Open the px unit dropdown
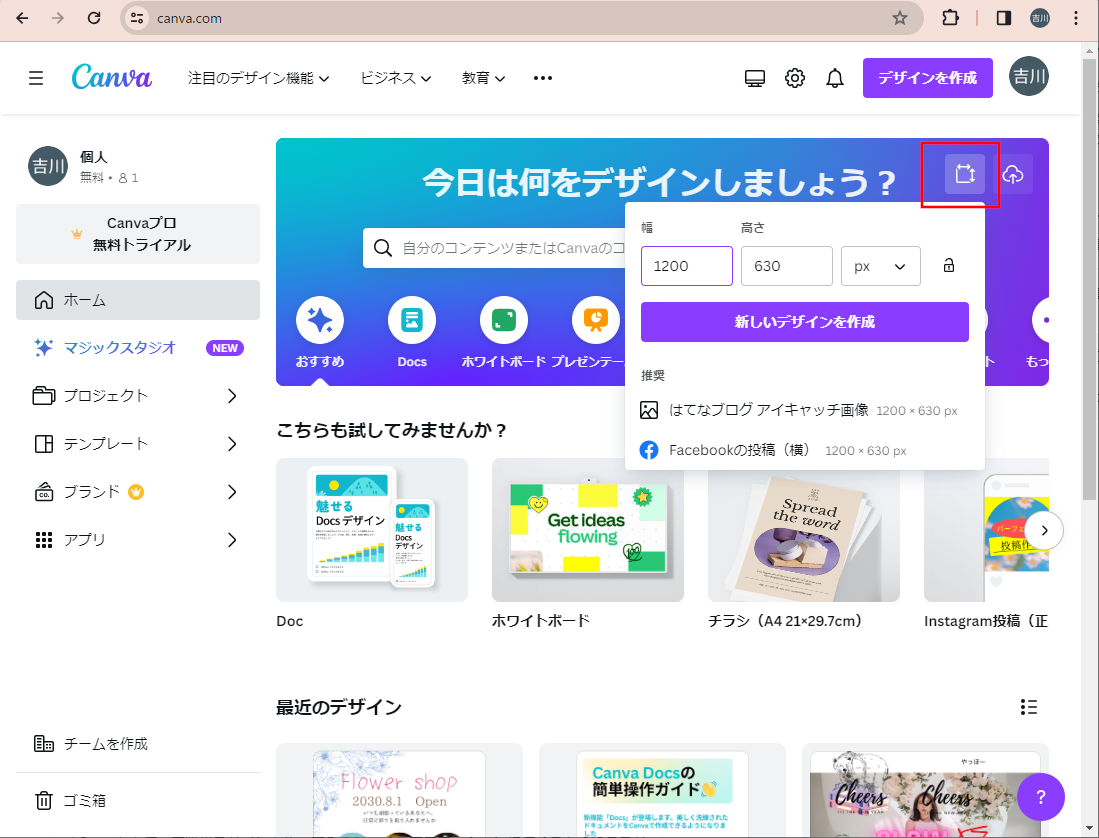 click(880, 266)
